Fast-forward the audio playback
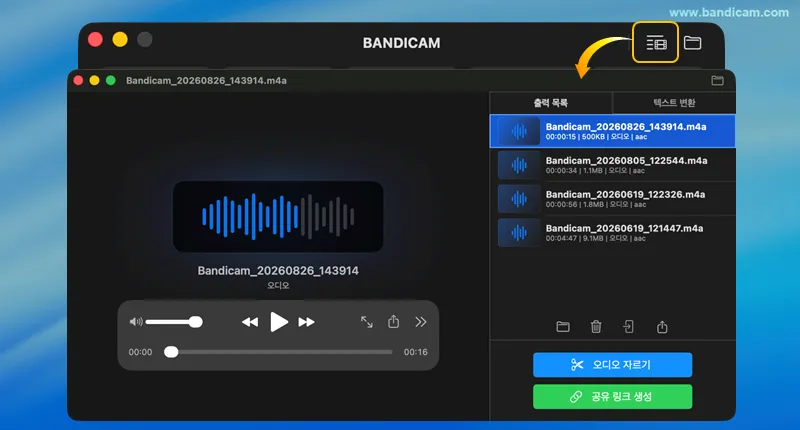 (x=306, y=322)
